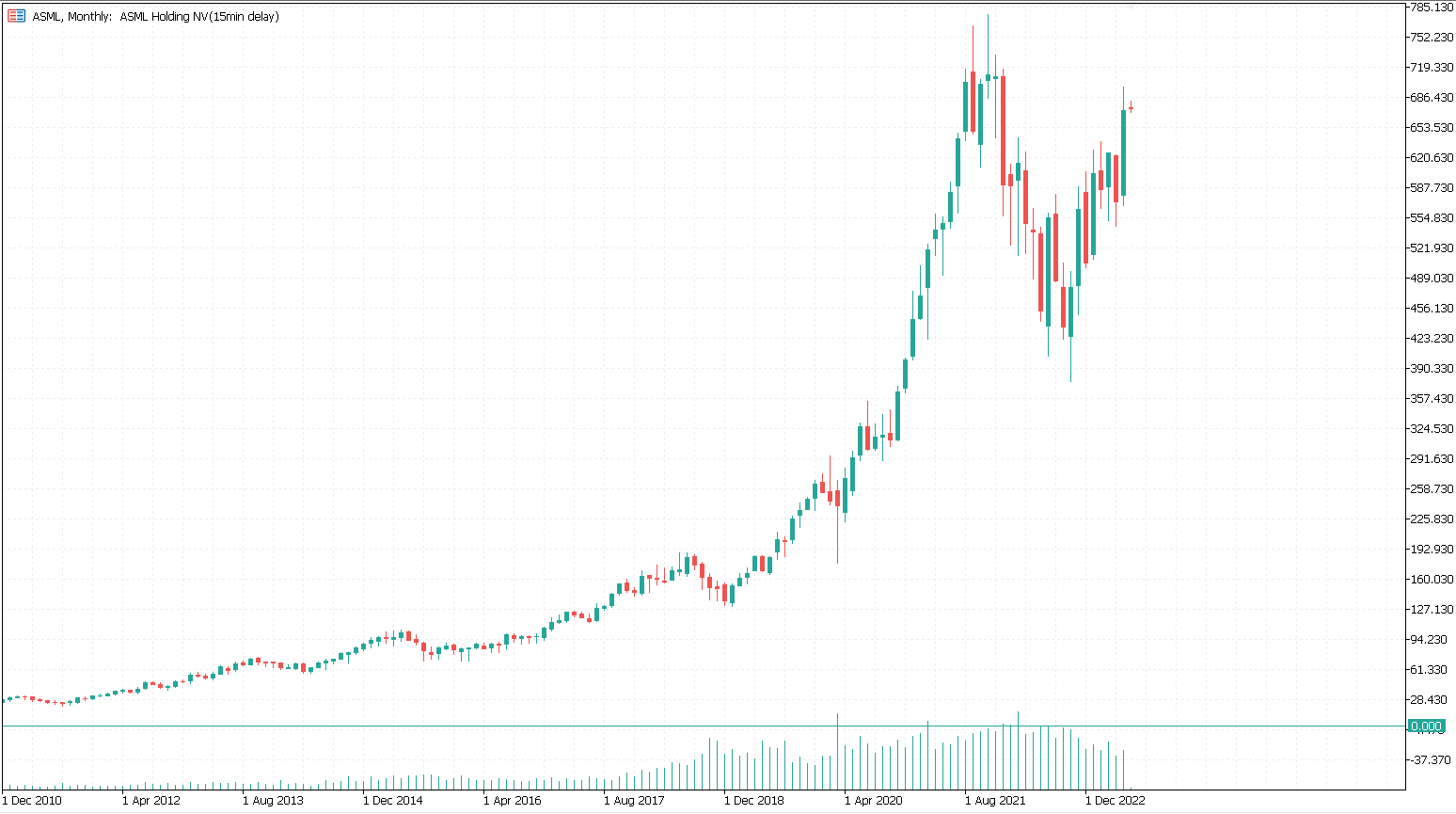Image resolution: width=1456 pixels, height=814 pixels.
Task: Click the 1 Aug 2013 date marker
Action: point(273,801)
